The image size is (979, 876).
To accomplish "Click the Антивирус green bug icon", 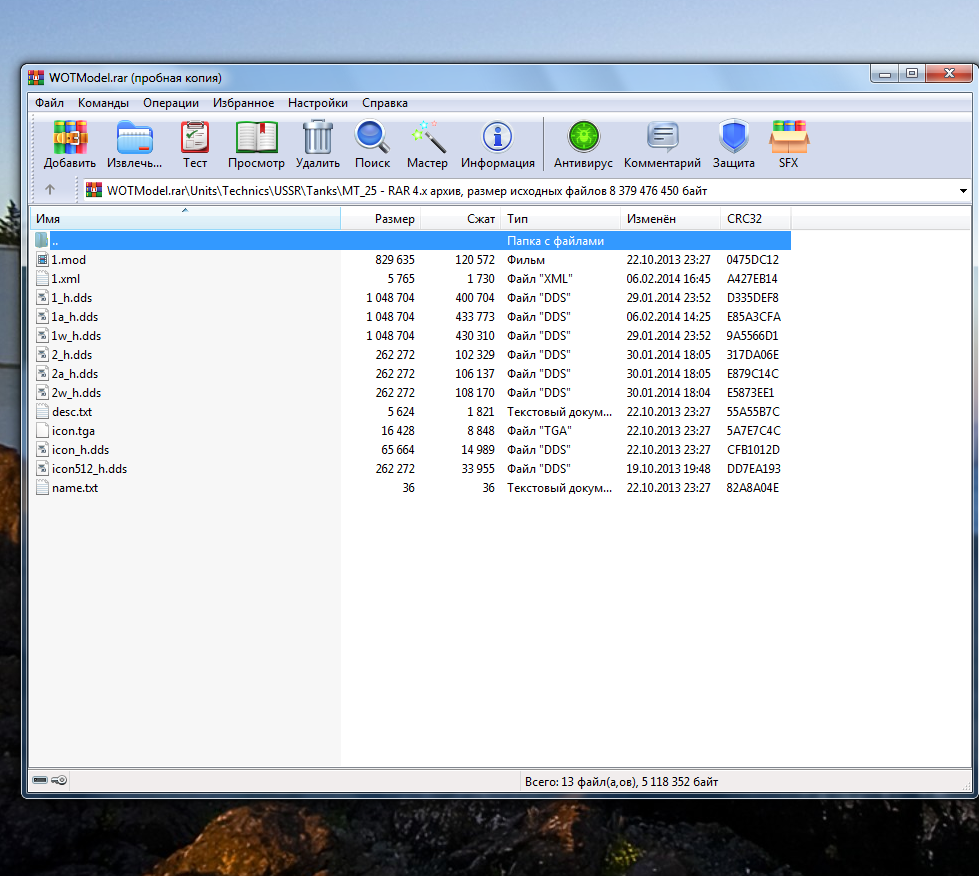I will 584,137.
